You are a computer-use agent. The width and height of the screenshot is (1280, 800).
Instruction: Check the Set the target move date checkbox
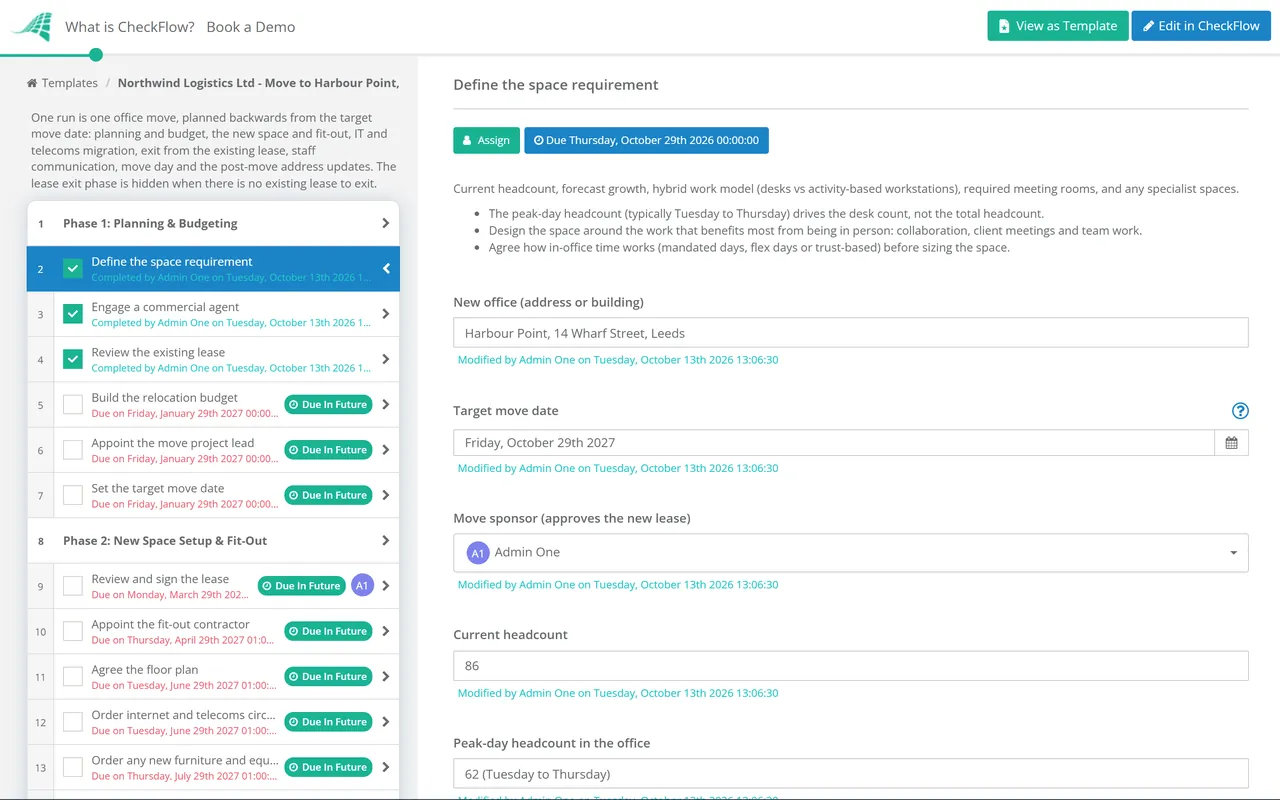click(x=73, y=495)
